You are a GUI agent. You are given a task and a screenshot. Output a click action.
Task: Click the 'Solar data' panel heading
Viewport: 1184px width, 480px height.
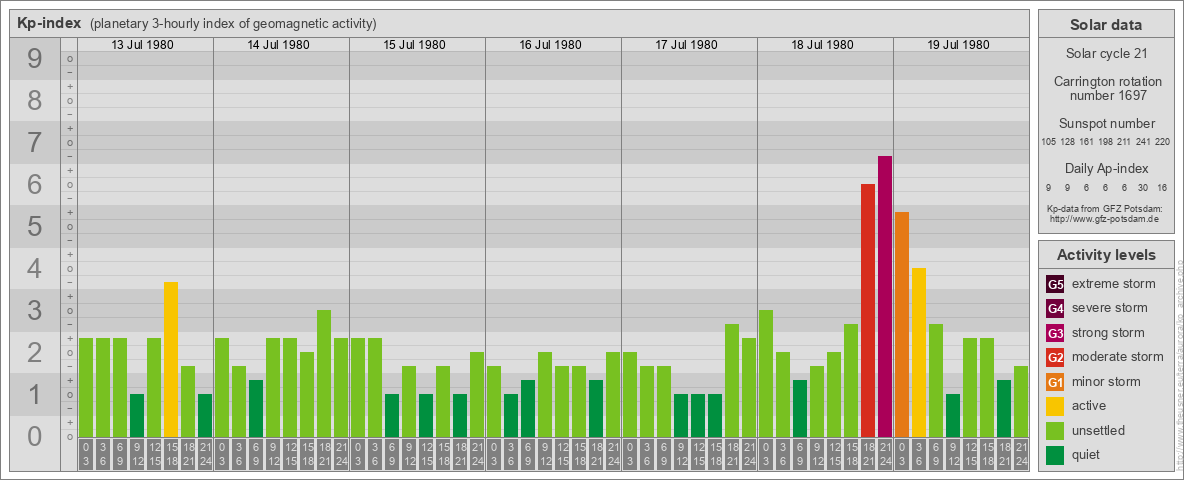pos(1105,25)
